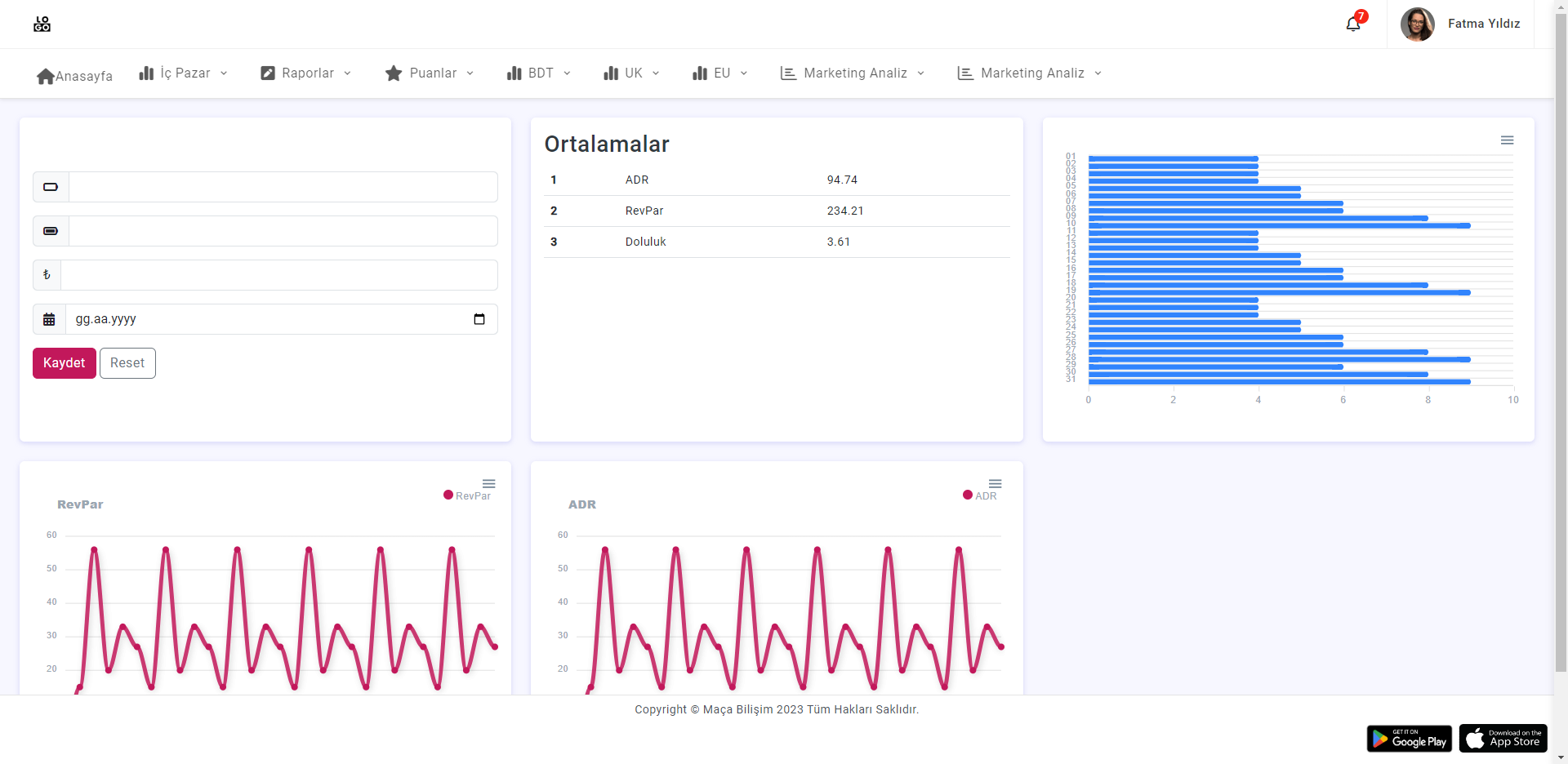Viewport: 1568px width, 764px height.
Task: Open the BDT menu item
Action: tap(539, 73)
